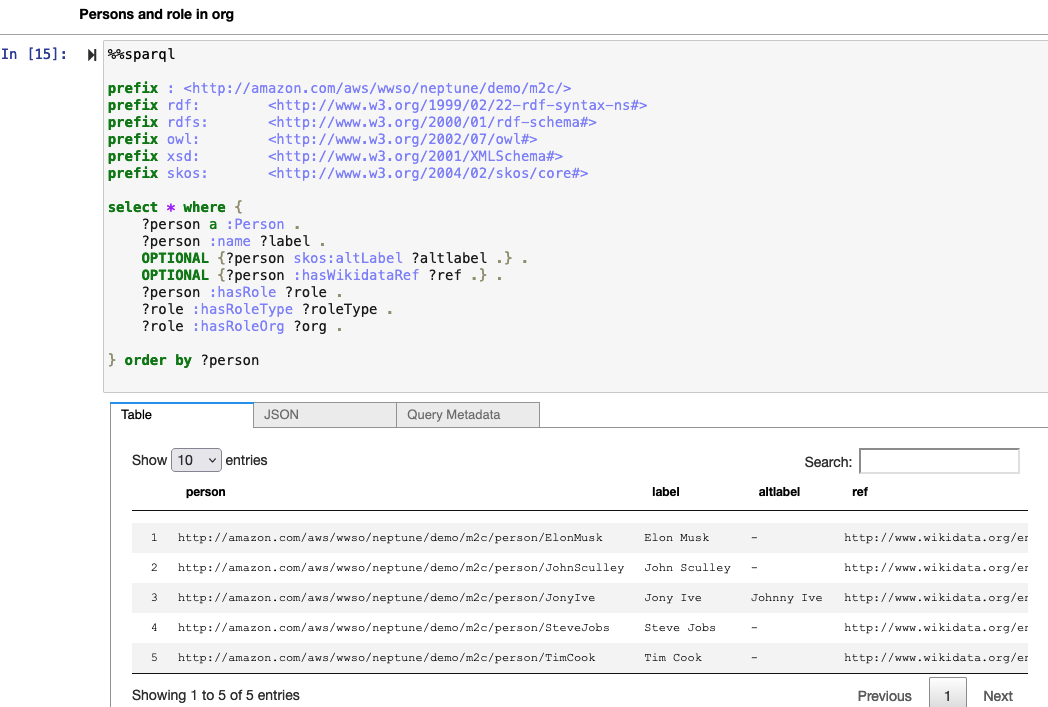Click inside the Search box

pos(938,461)
